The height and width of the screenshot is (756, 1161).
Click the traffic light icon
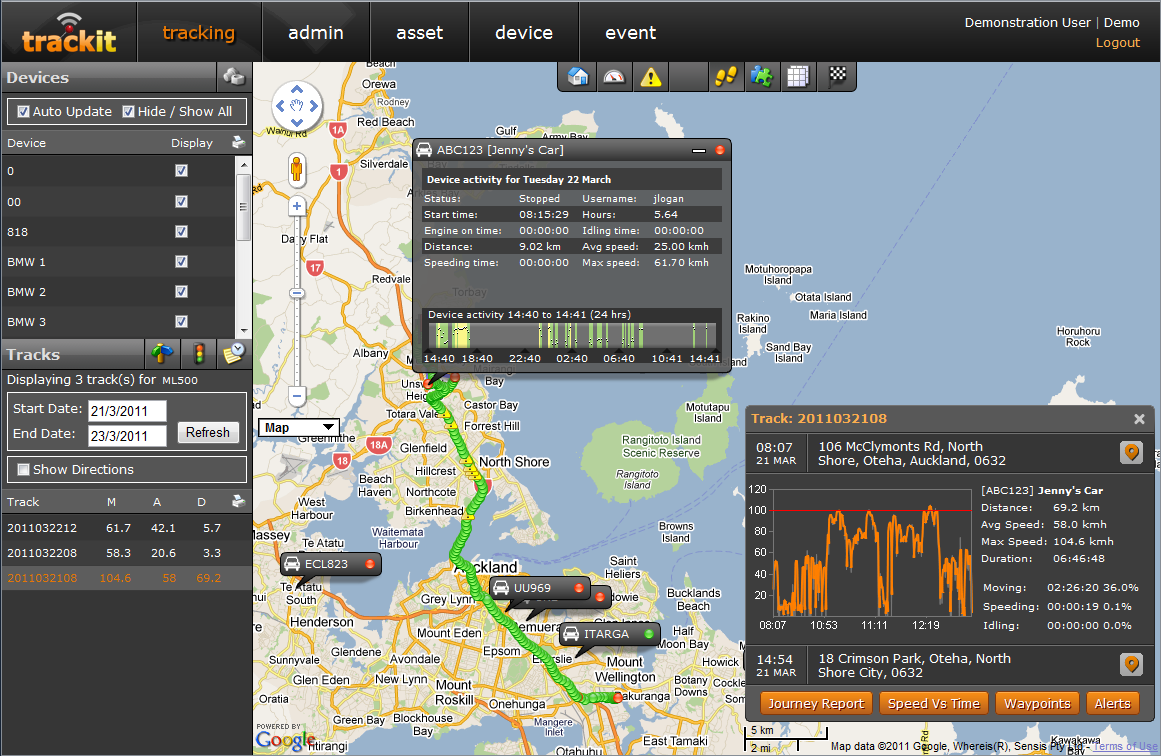(198, 354)
